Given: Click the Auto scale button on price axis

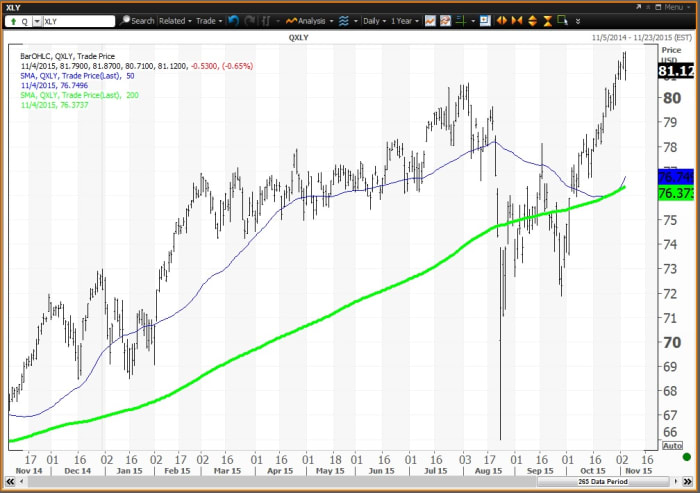Looking at the screenshot, I should [x=672, y=446].
